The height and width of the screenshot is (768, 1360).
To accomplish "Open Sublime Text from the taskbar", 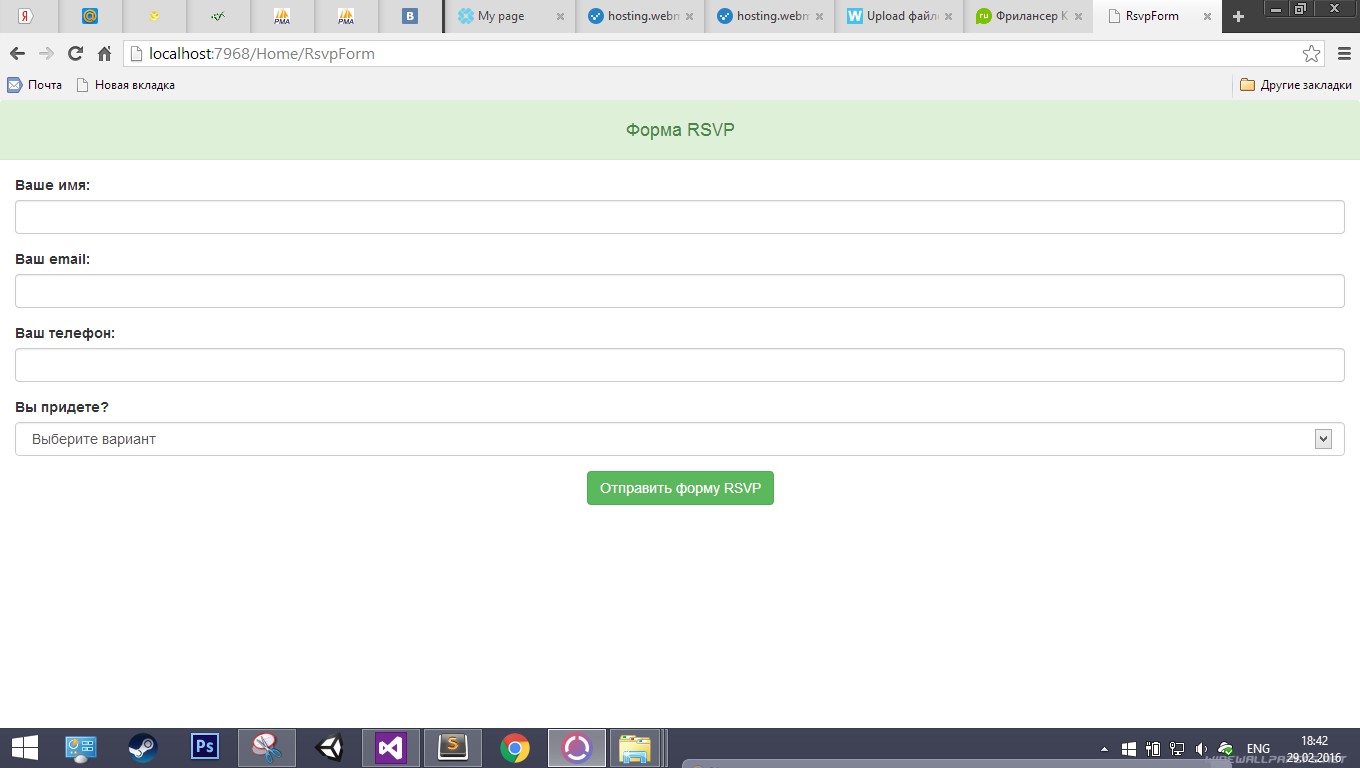I will (x=453, y=748).
